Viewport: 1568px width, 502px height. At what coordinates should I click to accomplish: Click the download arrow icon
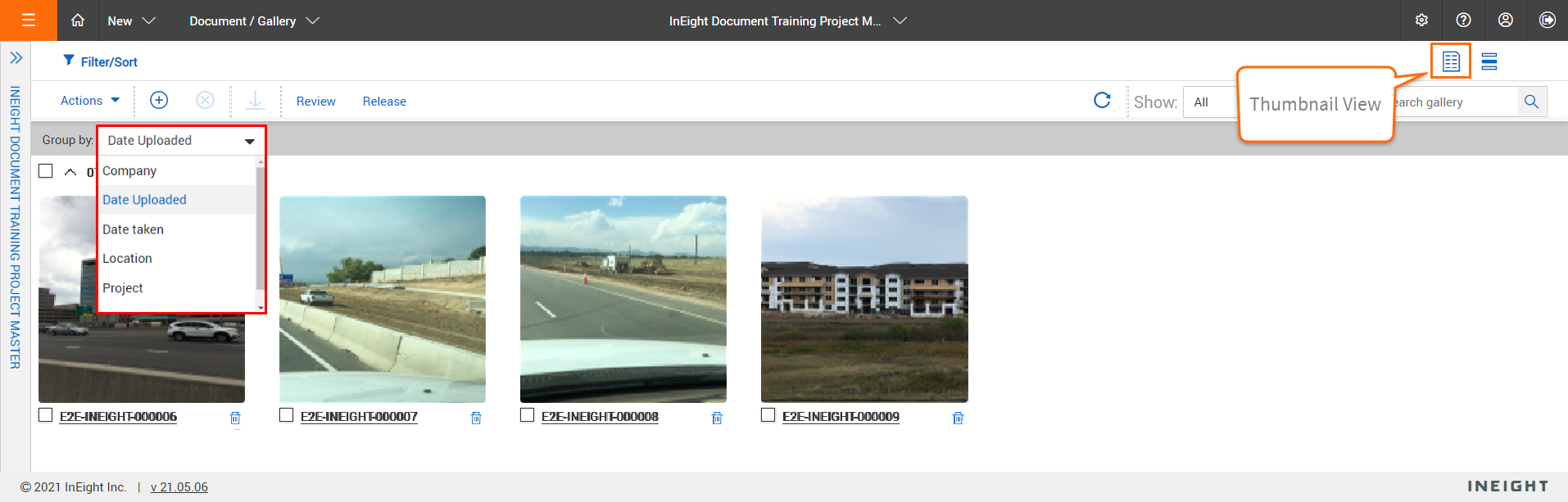(x=256, y=100)
